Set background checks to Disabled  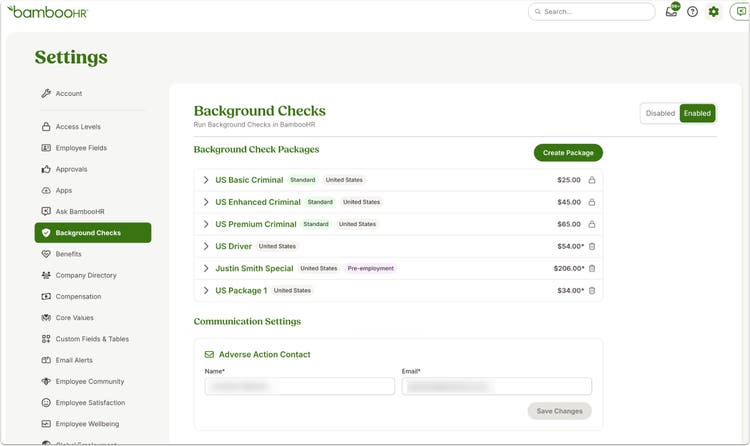point(660,113)
